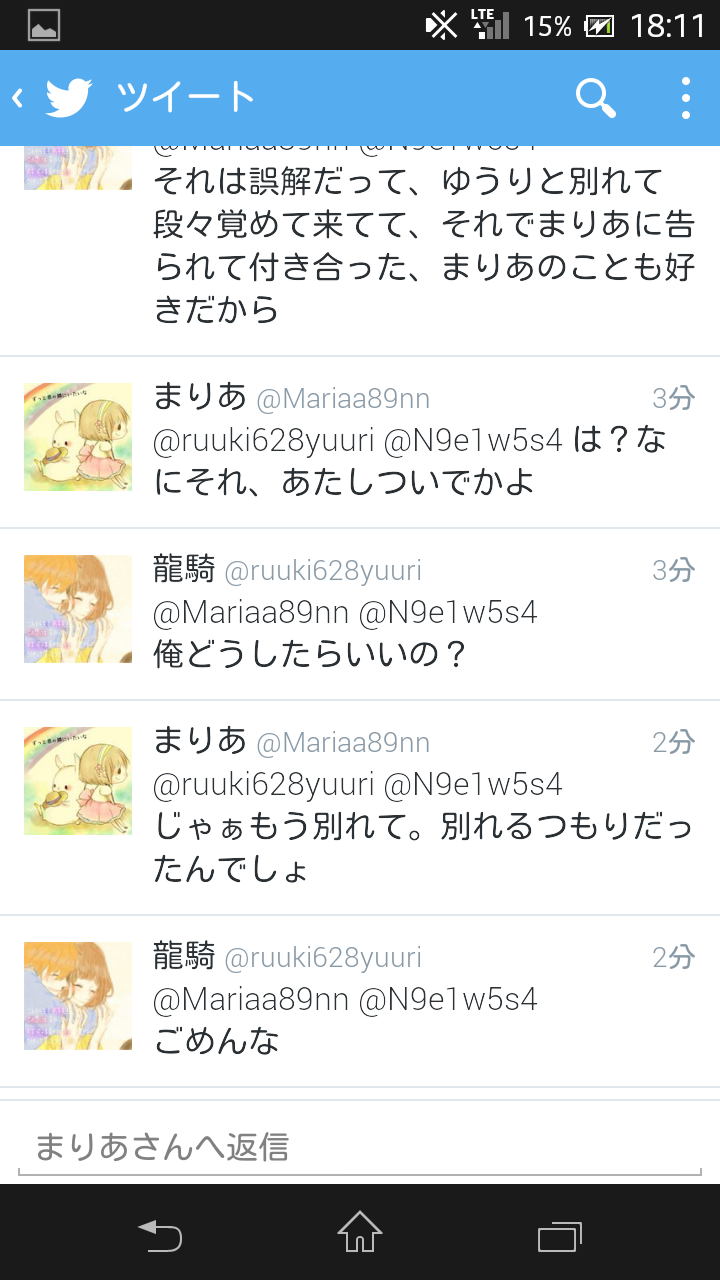
Task: Tap the Android back navigation button
Action: click(160, 1234)
